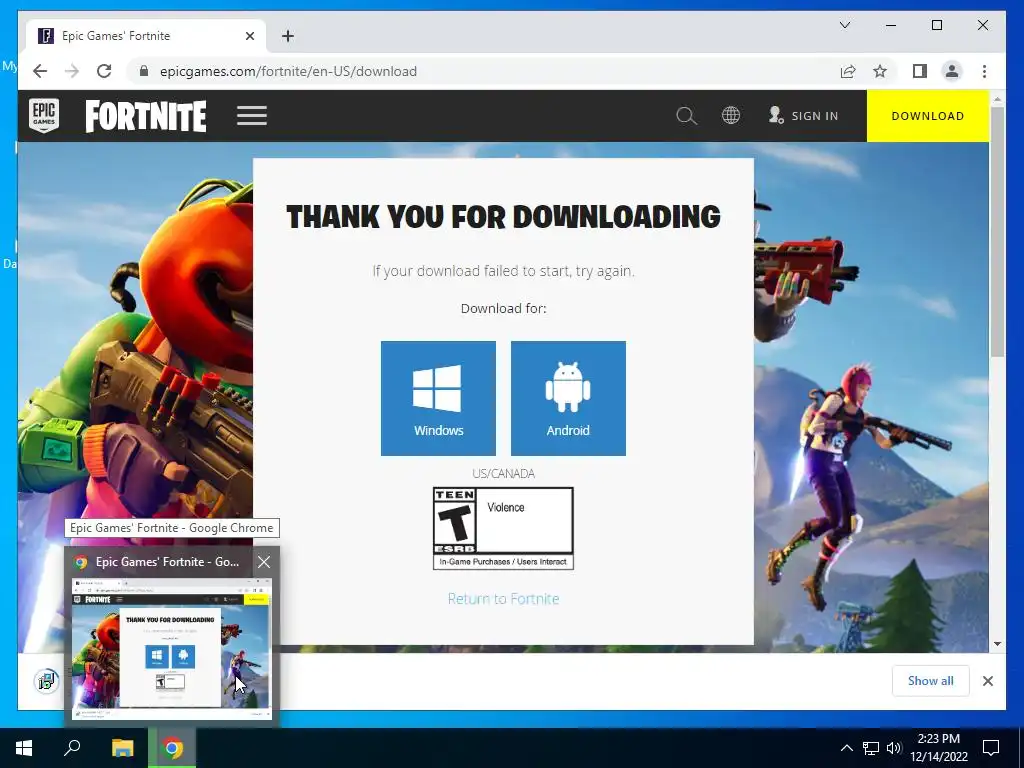Viewport: 1024px width, 768px height.
Task: Open a new Chrome tab
Action: pyautogui.click(x=288, y=36)
